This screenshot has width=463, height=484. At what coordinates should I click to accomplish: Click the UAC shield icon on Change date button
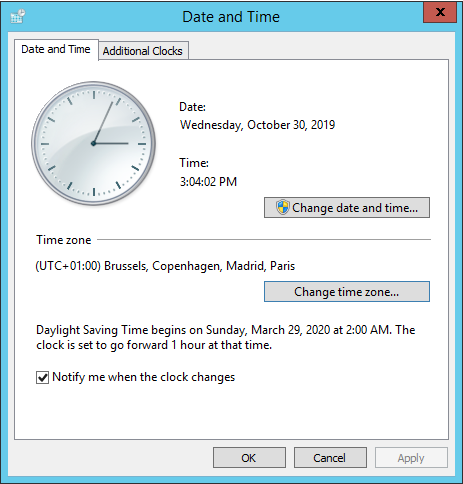(282, 207)
